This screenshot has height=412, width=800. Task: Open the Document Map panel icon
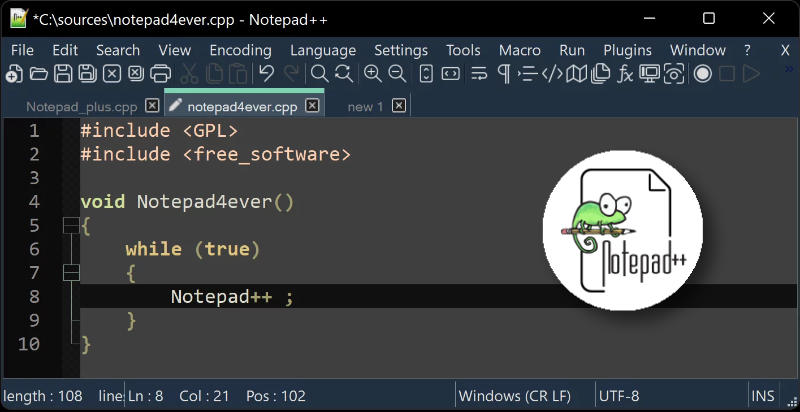577,74
